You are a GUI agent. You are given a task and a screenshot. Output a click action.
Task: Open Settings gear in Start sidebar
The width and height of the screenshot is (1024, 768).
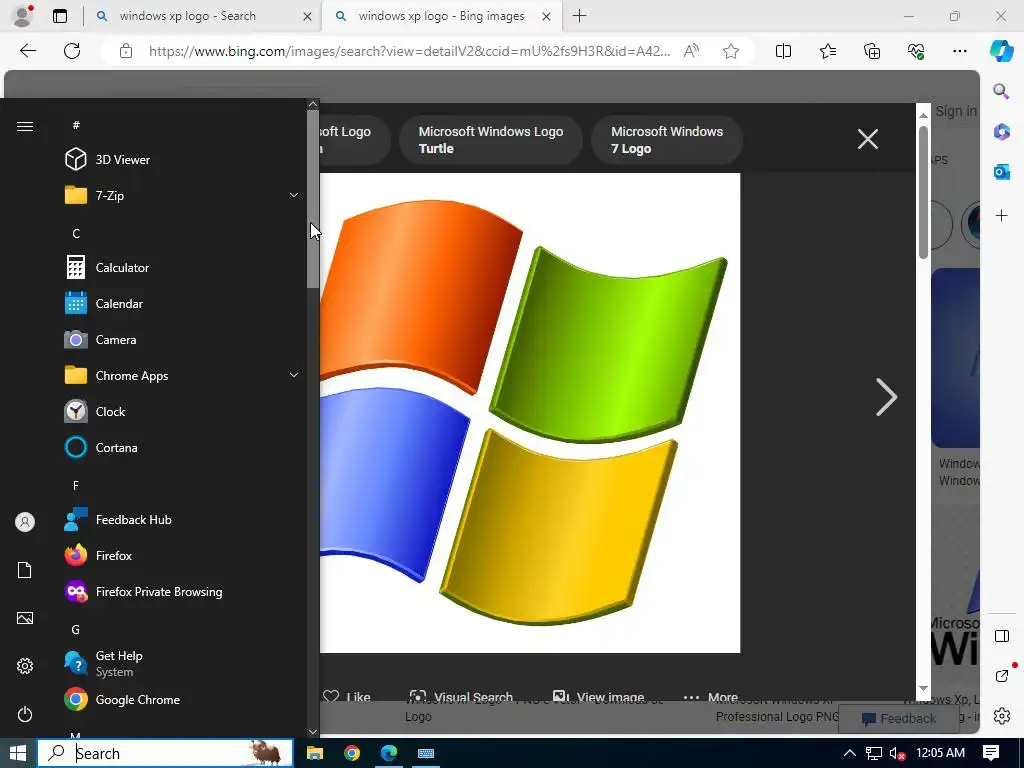pos(25,666)
